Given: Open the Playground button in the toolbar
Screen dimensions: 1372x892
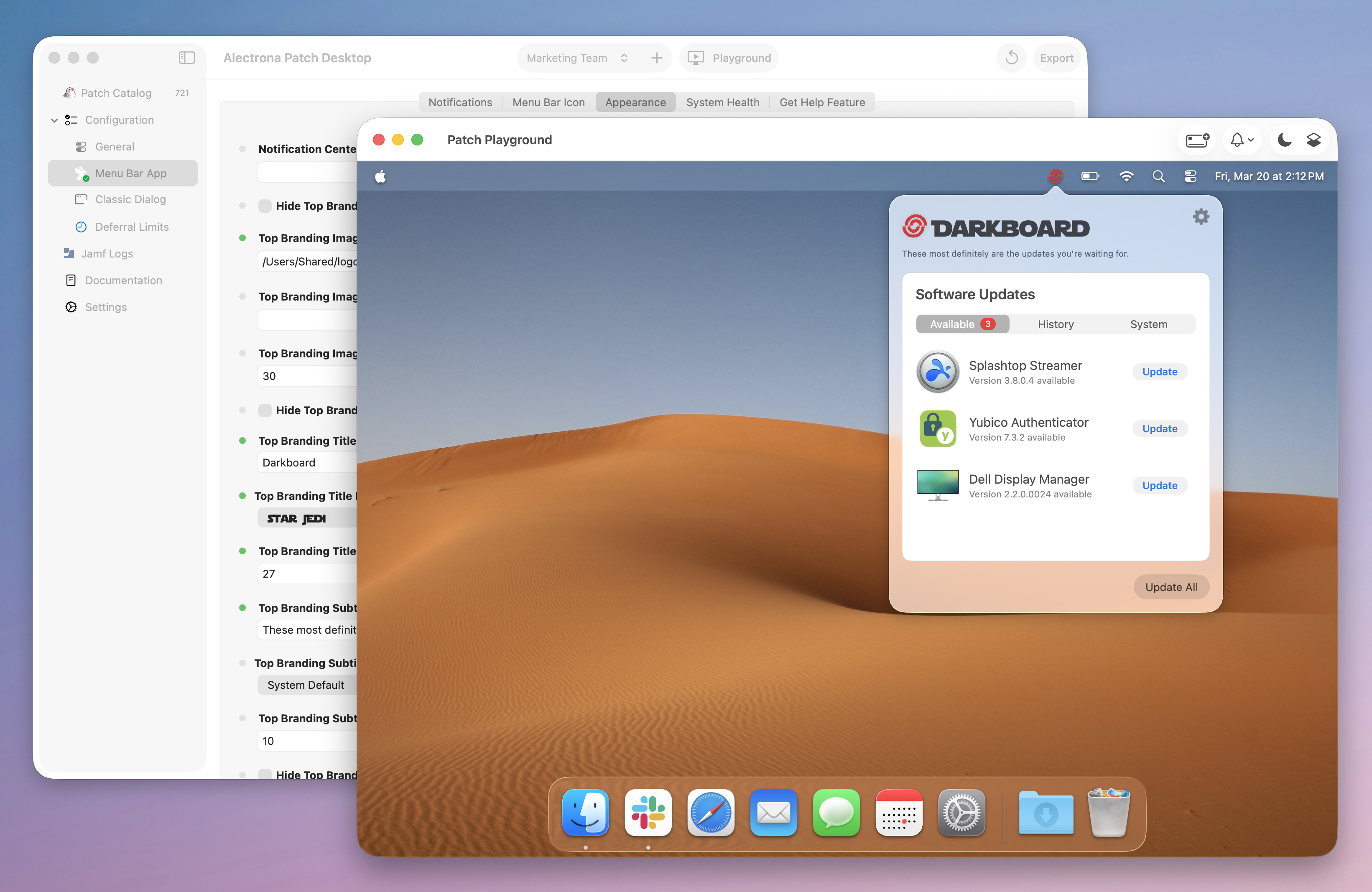Looking at the screenshot, I should click(x=729, y=58).
